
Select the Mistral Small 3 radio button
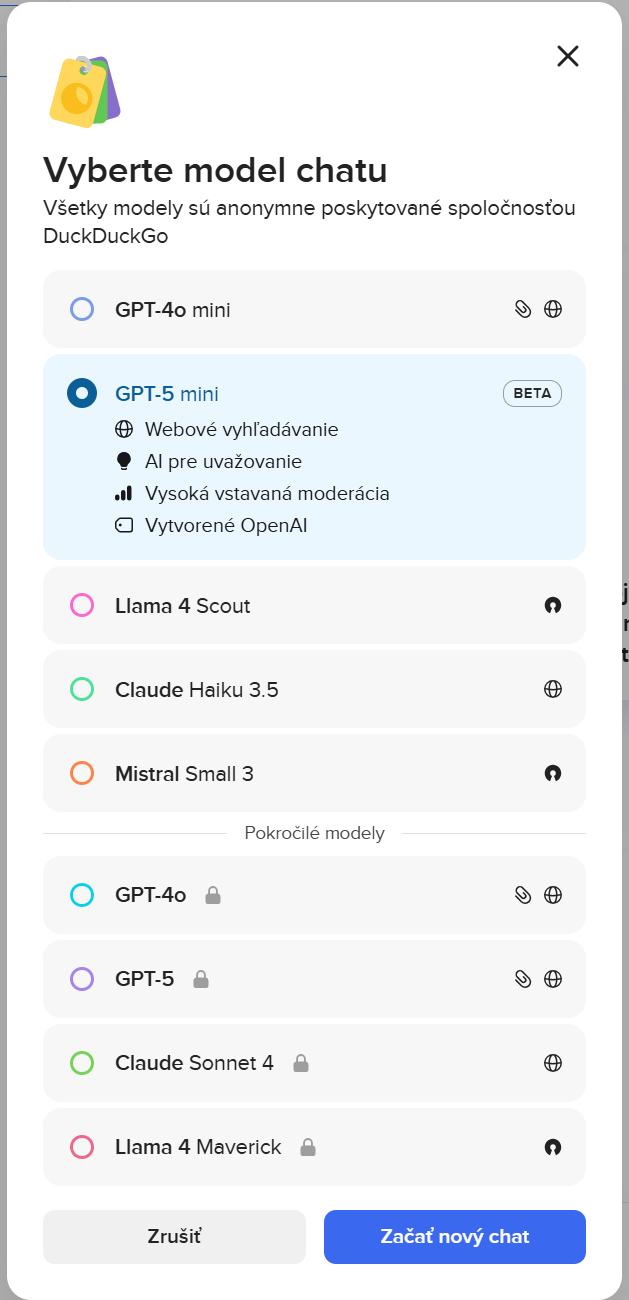point(82,774)
